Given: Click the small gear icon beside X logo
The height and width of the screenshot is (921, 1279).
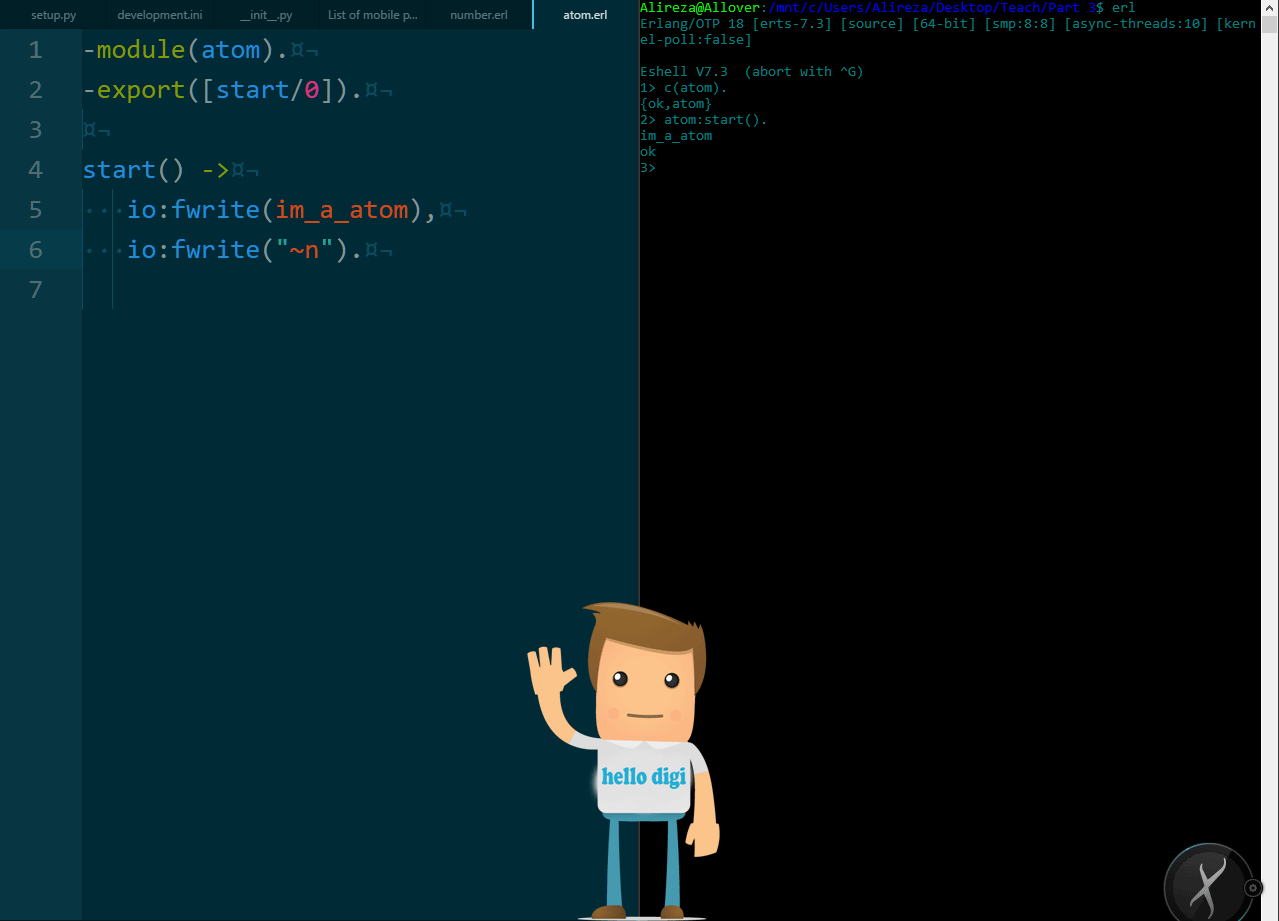Looking at the screenshot, I should (x=1254, y=888).
